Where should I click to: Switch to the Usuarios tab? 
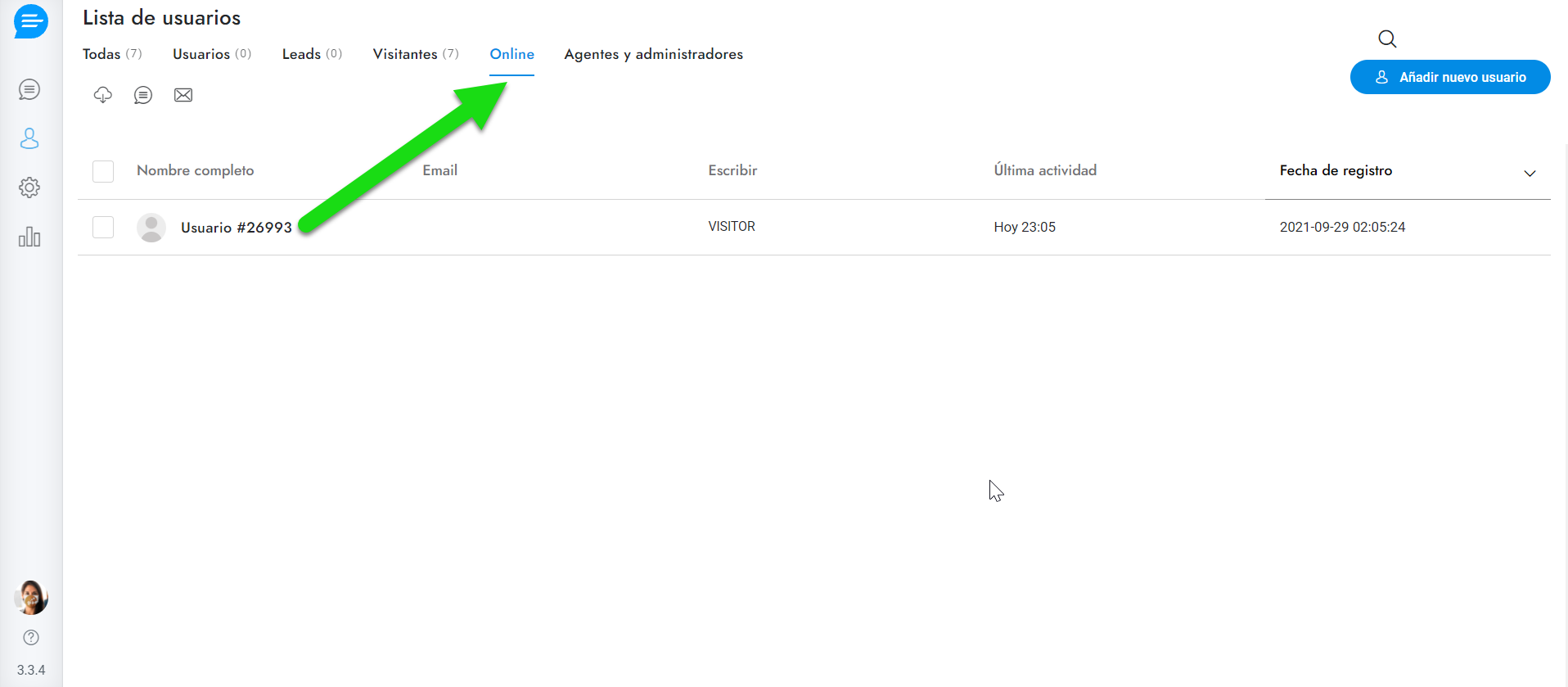[212, 54]
